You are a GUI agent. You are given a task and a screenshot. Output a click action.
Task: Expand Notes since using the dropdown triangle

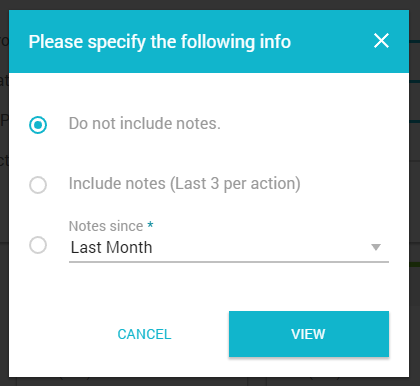pyautogui.click(x=376, y=247)
